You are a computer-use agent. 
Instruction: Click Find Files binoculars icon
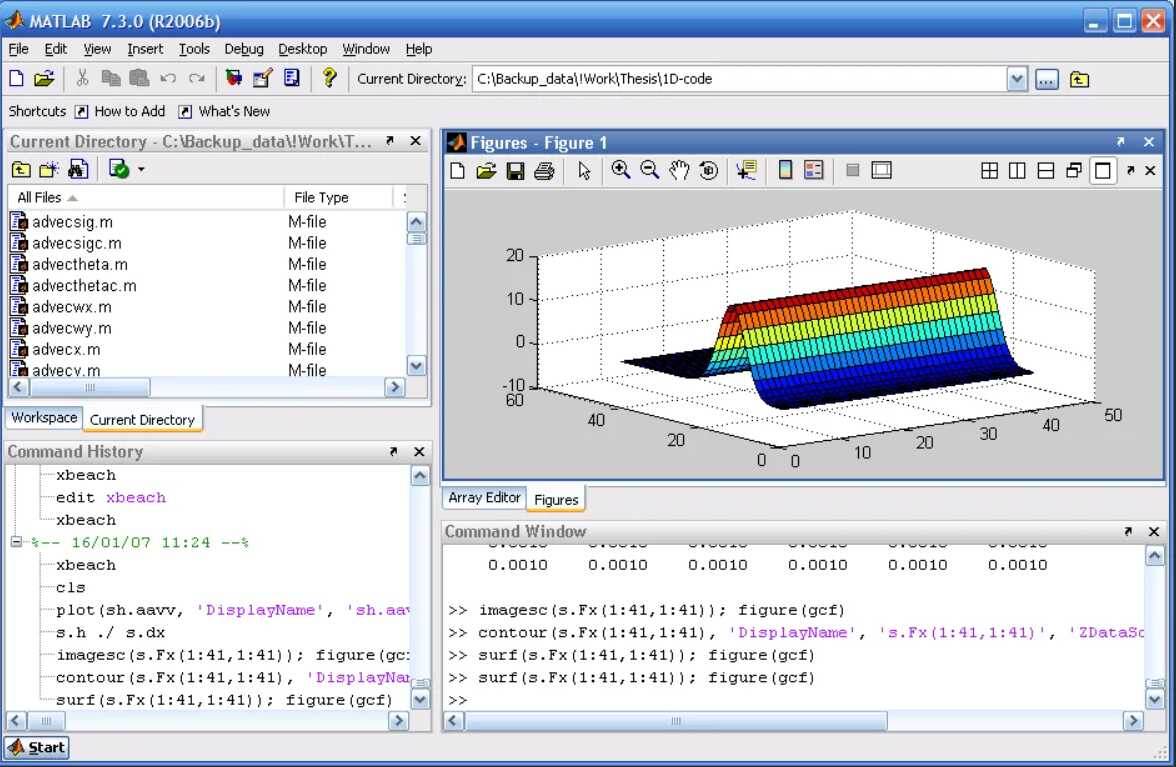point(78,169)
